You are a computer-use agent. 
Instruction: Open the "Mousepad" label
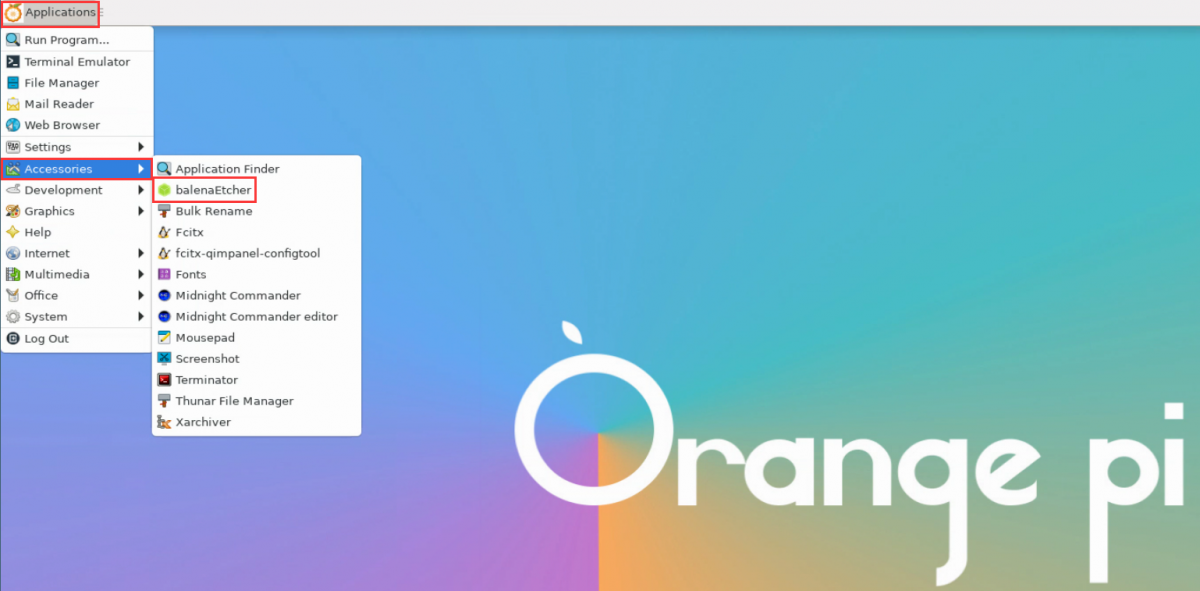coord(205,338)
